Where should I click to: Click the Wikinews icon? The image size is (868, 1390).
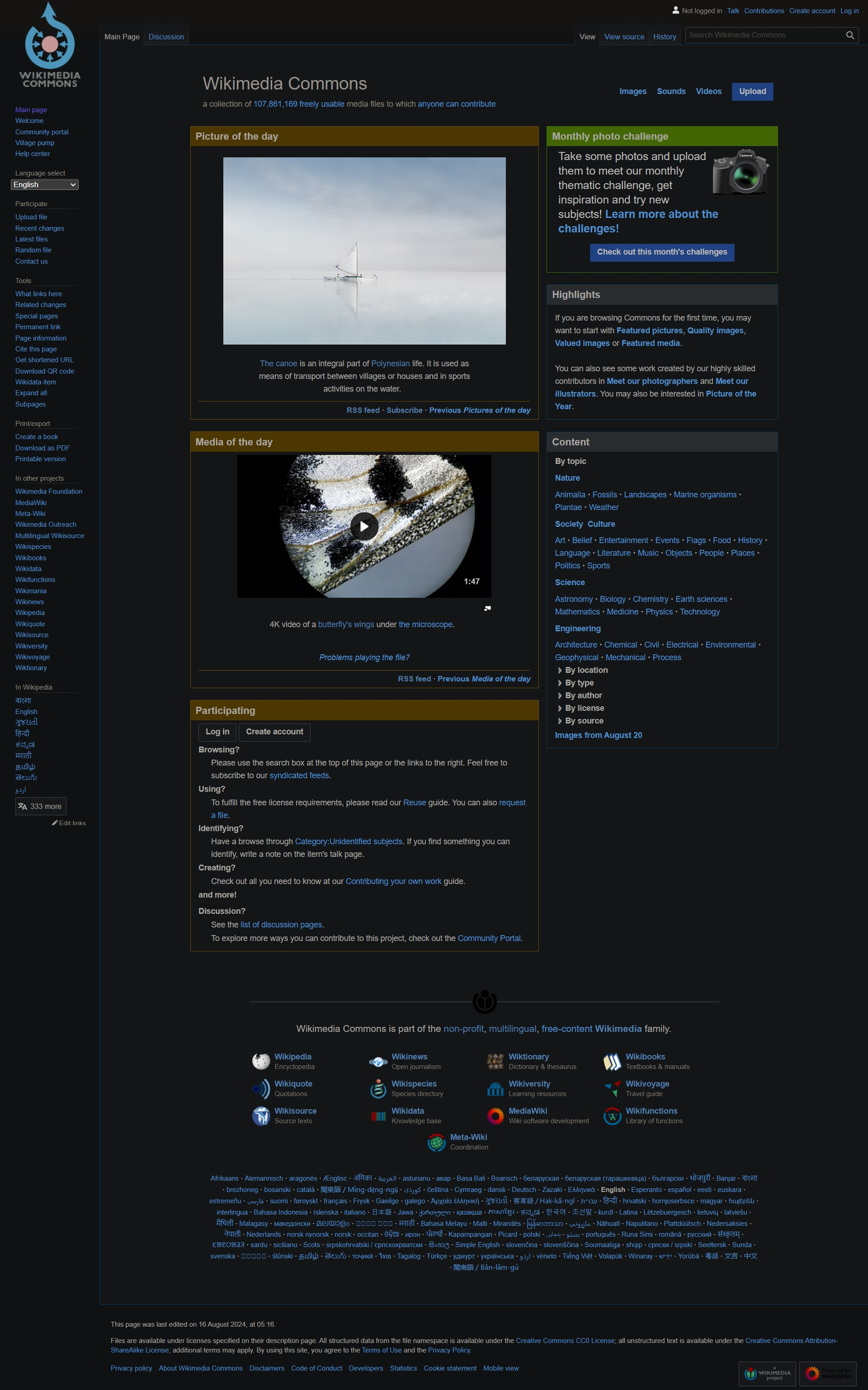(378, 1062)
